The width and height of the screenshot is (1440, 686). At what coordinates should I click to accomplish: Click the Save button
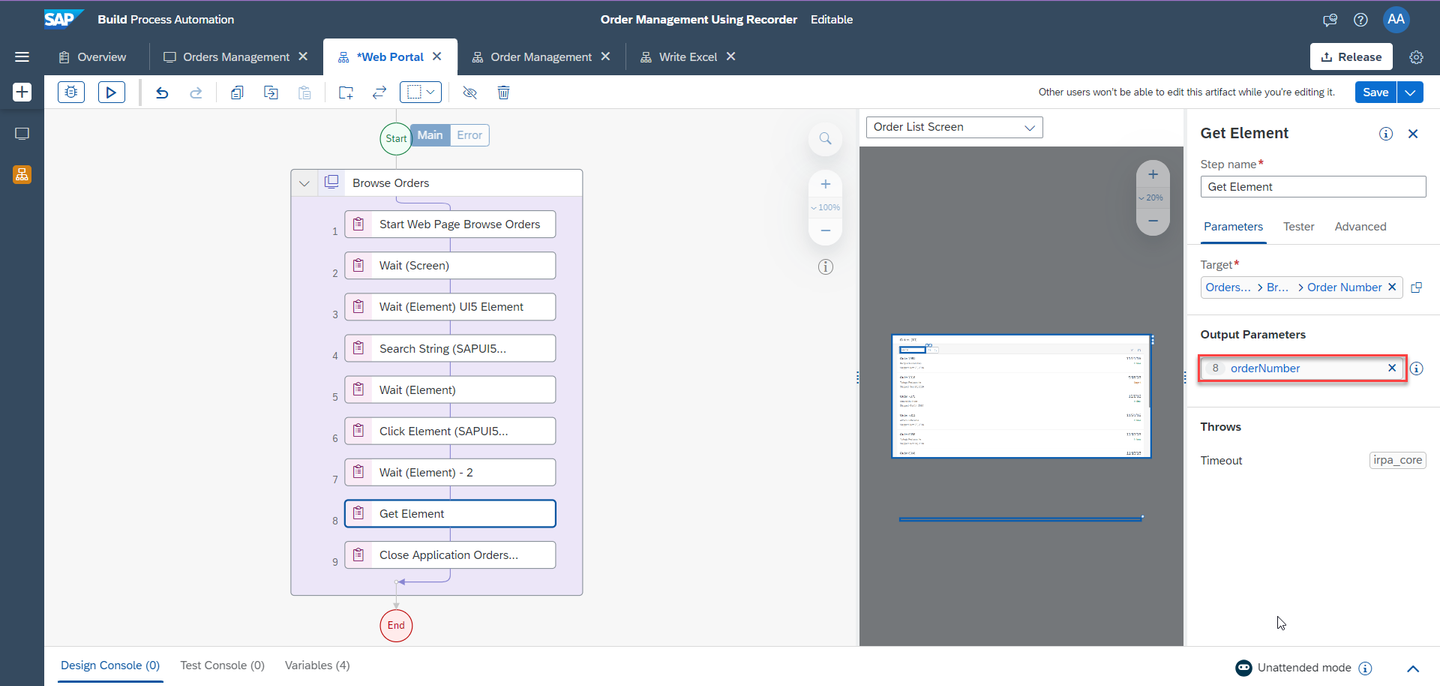(1376, 92)
